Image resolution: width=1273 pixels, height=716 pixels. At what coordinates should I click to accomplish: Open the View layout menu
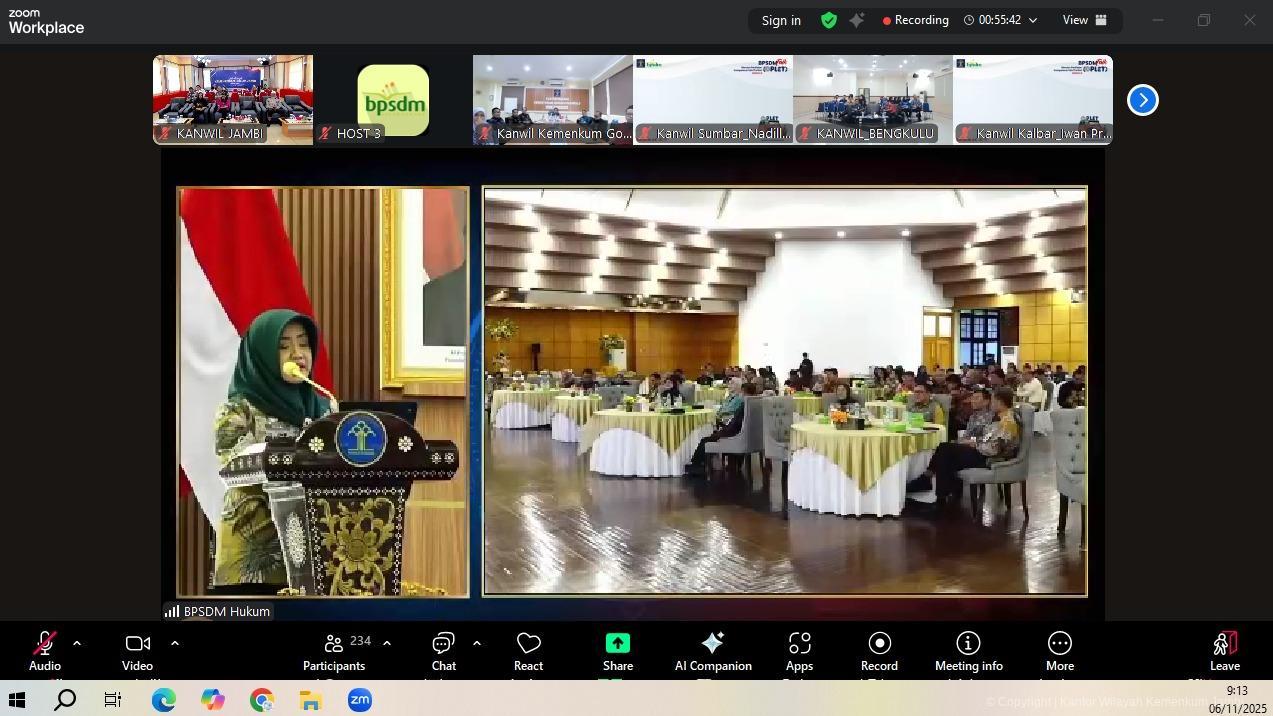(1084, 20)
